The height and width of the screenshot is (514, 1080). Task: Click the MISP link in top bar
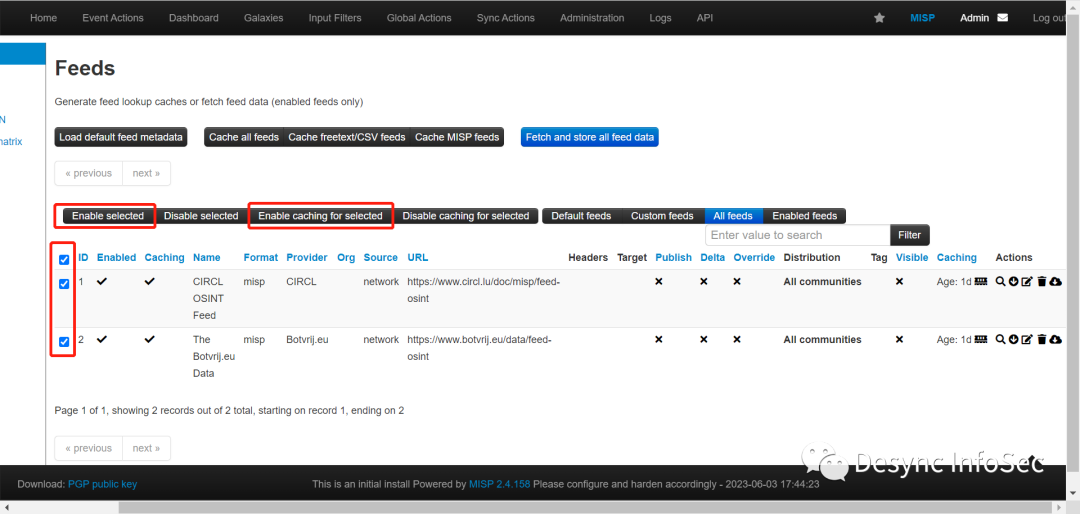(x=922, y=18)
